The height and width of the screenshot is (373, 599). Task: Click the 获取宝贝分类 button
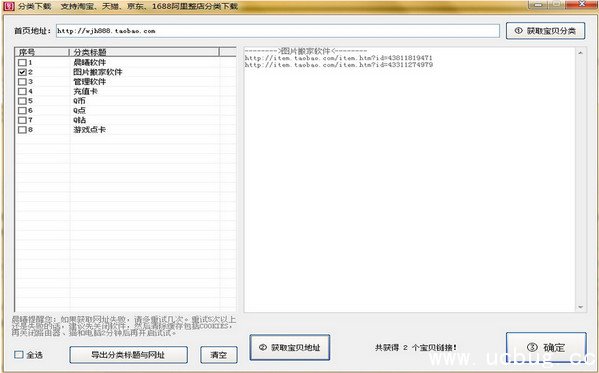[x=545, y=31]
